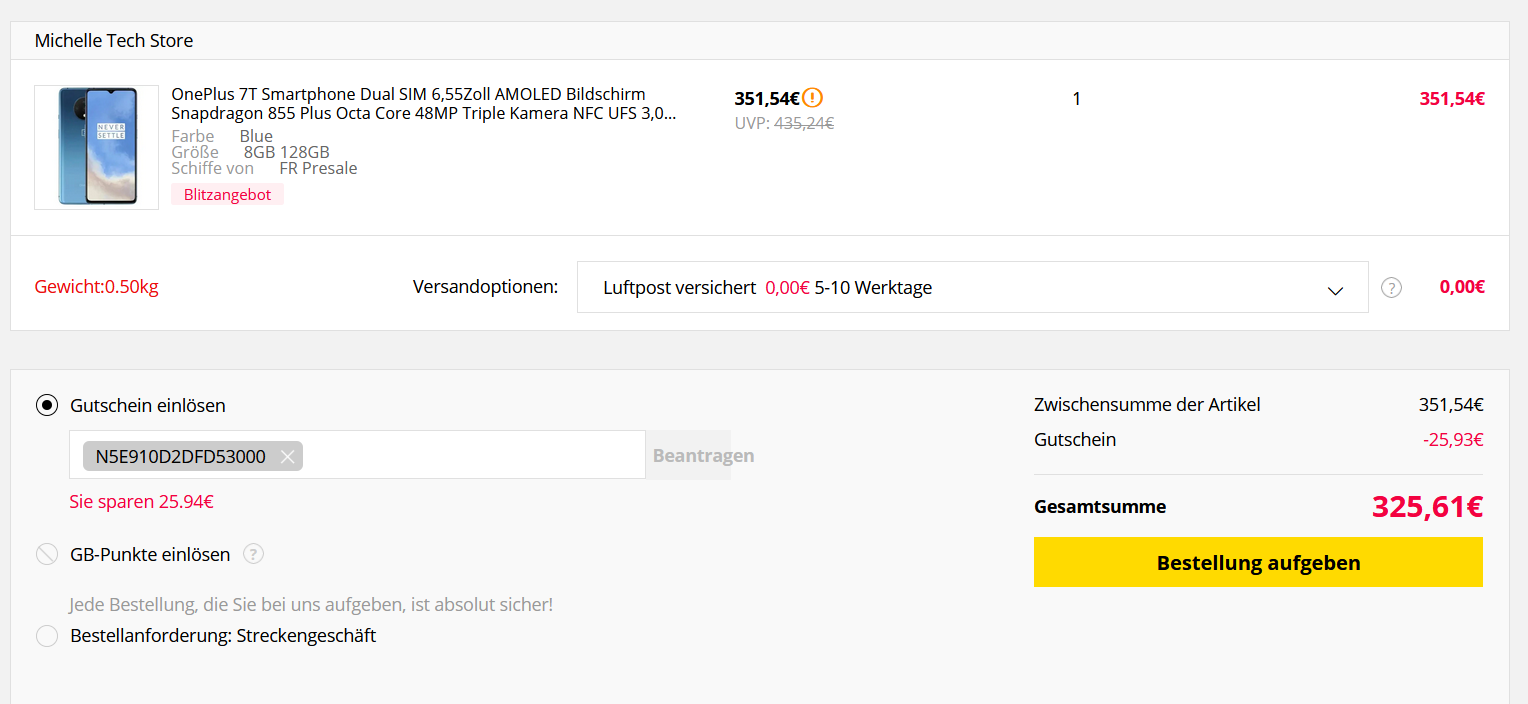Click the Gewicht:0.50kg label

click(x=96, y=287)
